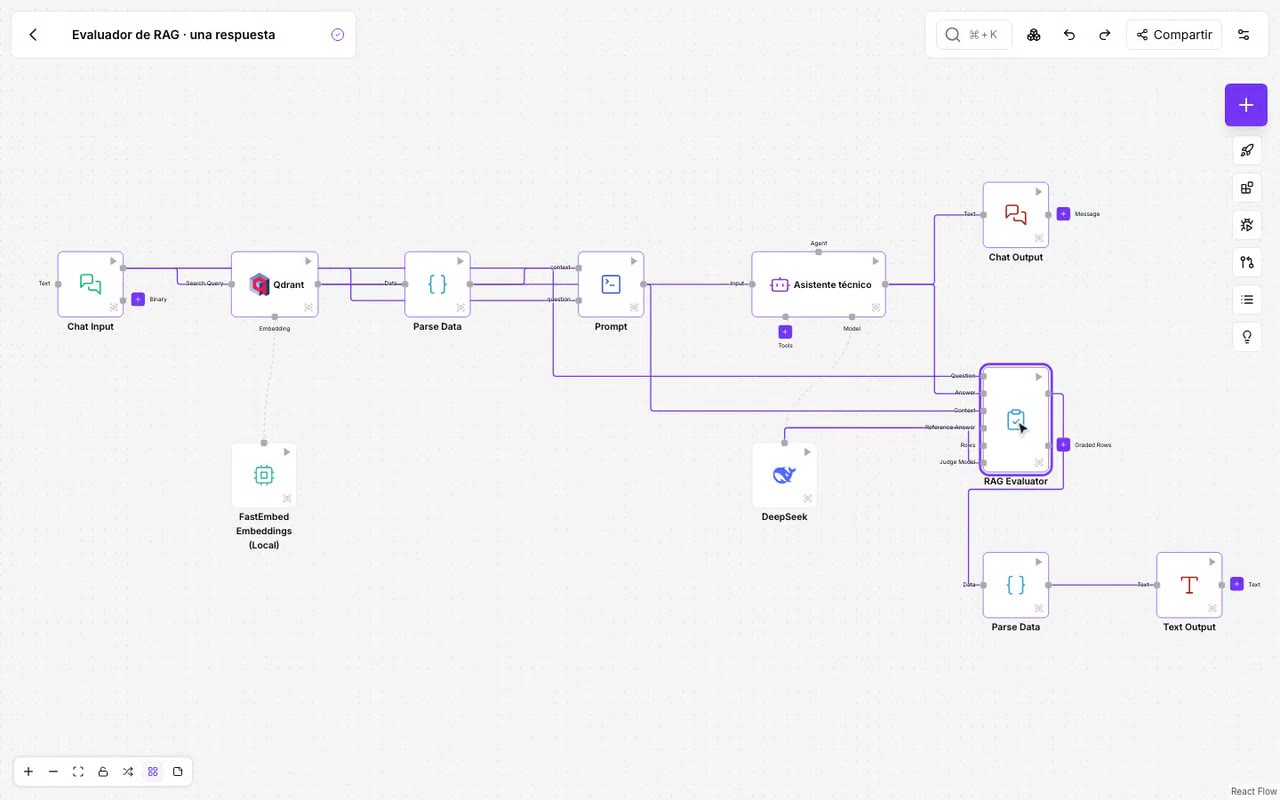Open the blocks/widgets icon in sidebar

(1247, 188)
